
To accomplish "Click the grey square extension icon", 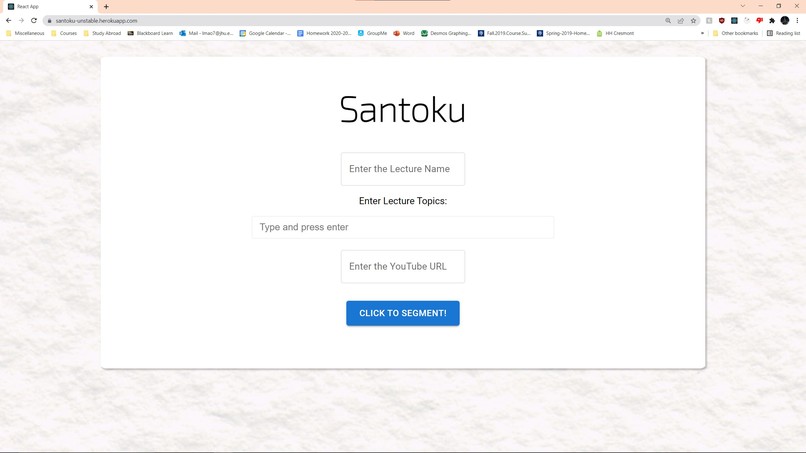I will click(709, 21).
